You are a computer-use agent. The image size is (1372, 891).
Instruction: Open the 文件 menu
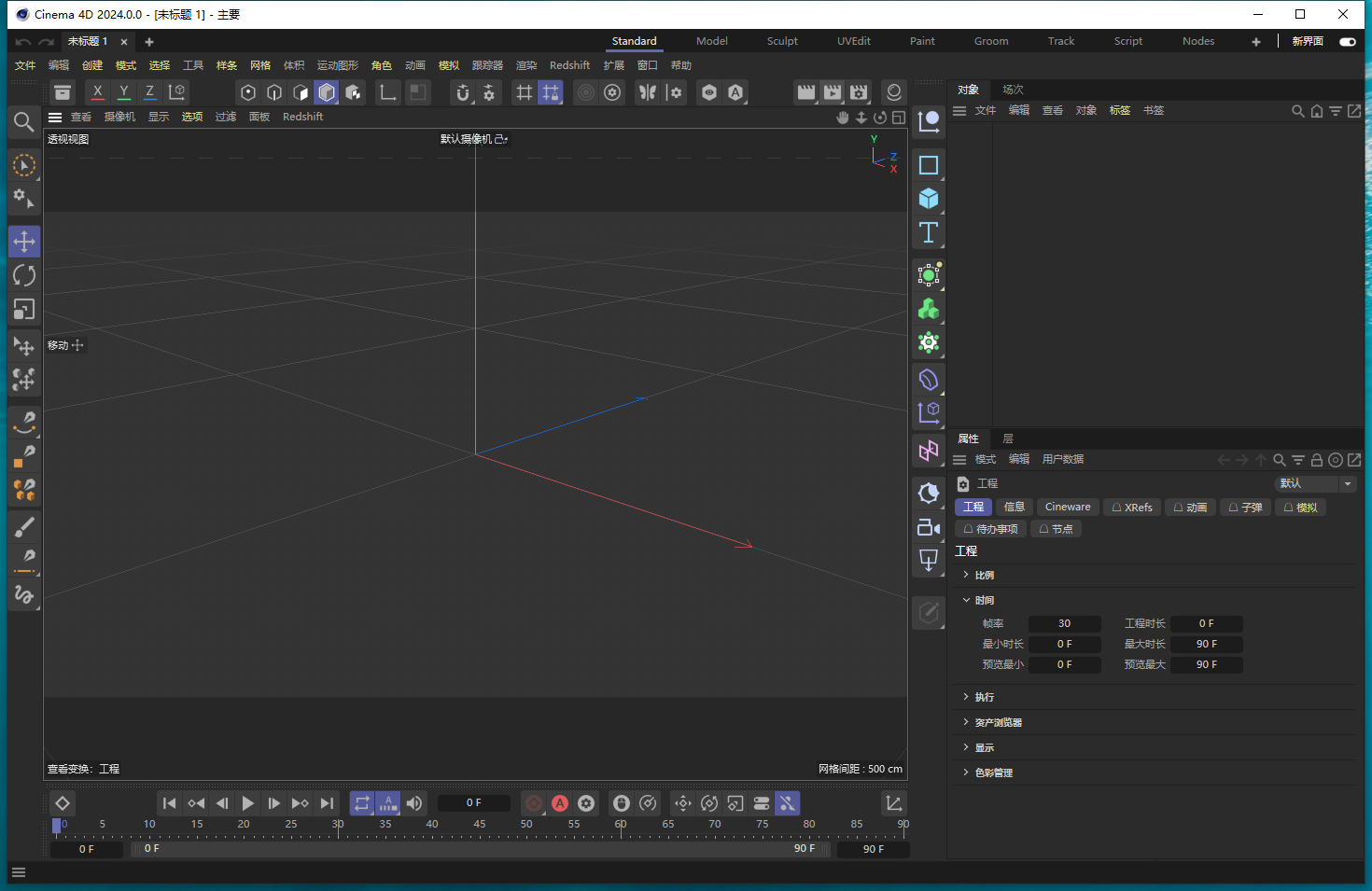(x=24, y=64)
